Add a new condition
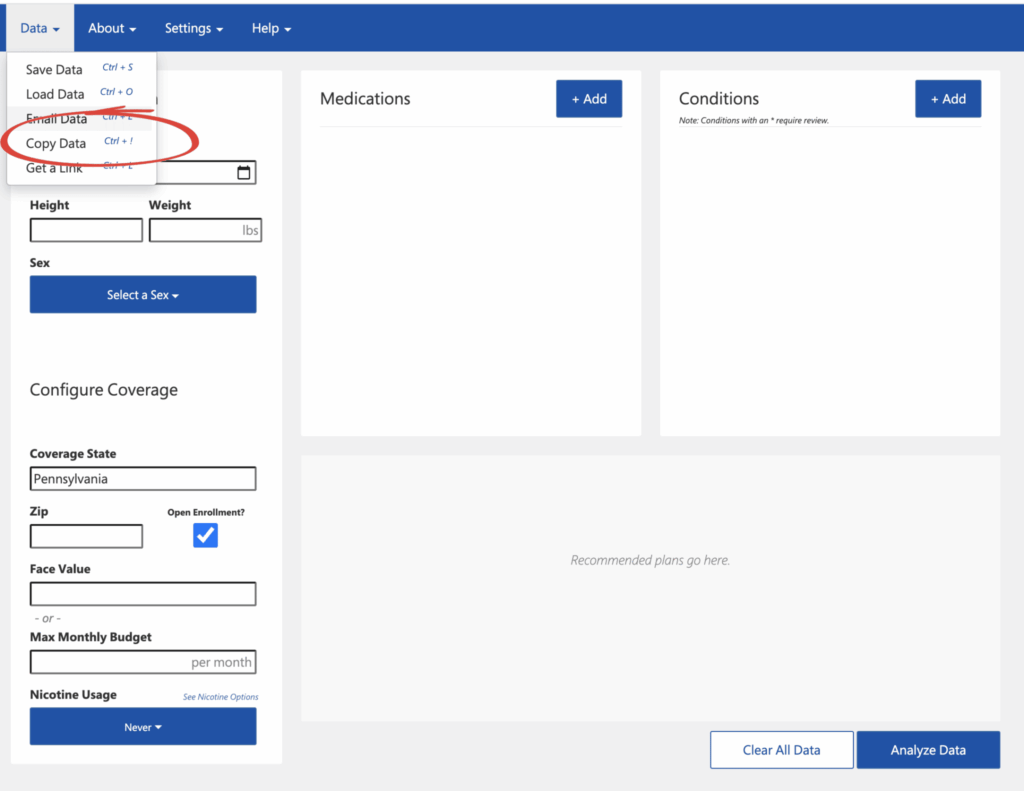1024x791 pixels. pyautogui.click(x=948, y=99)
